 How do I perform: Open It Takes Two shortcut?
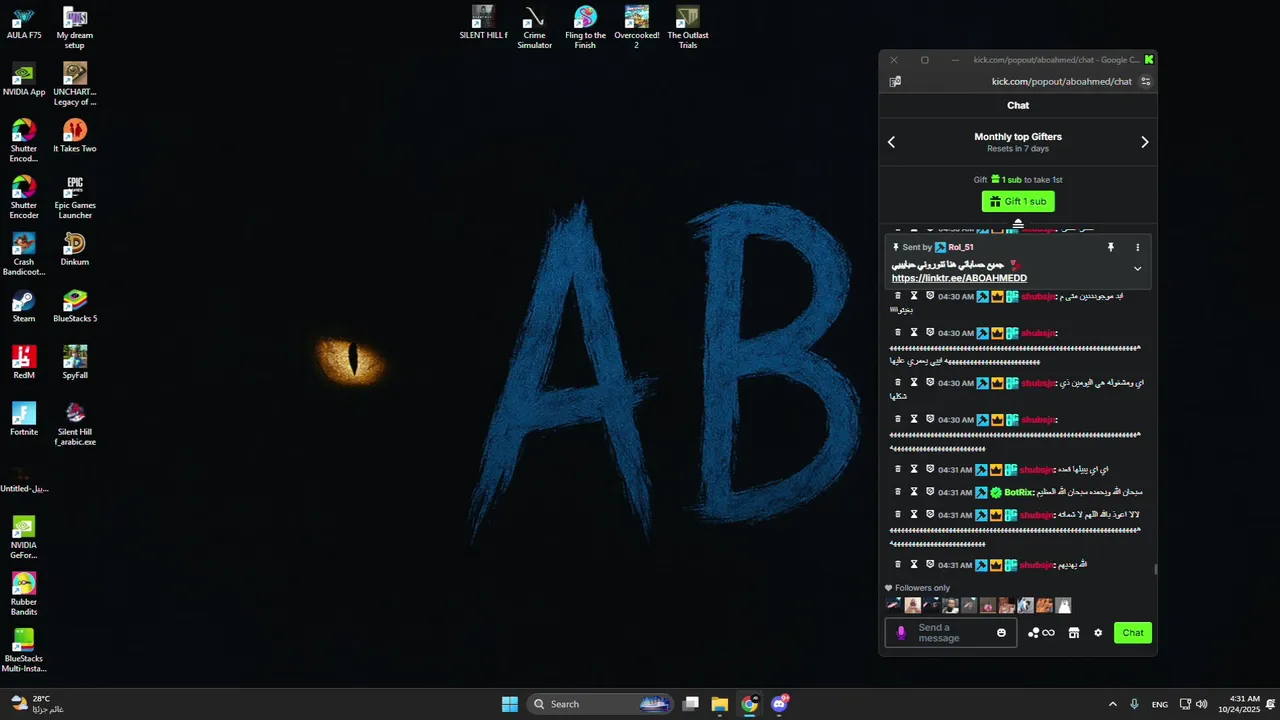click(75, 137)
